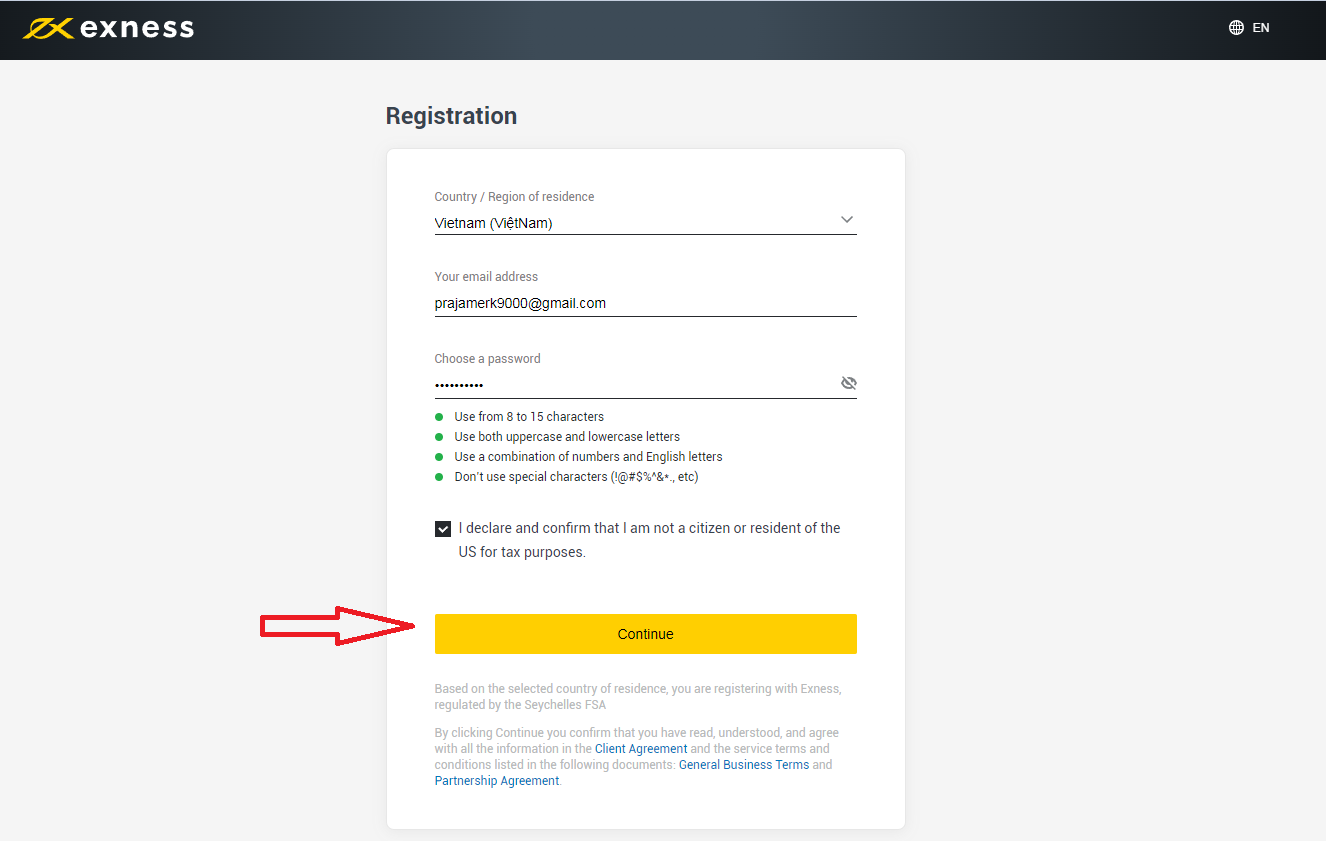Image resolution: width=1326 pixels, height=841 pixels.
Task: Click the green bullet beside uppercase letters rule
Action: click(x=440, y=436)
